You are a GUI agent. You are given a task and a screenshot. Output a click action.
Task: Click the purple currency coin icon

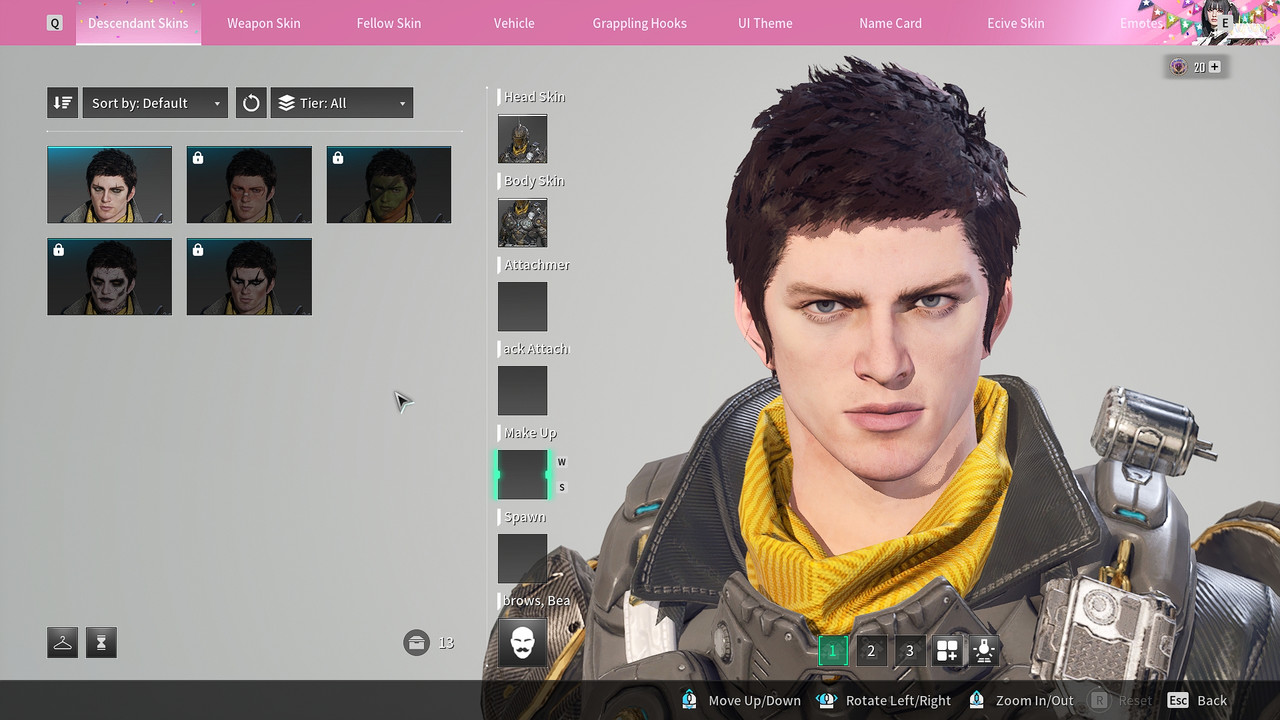[1179, 67]
